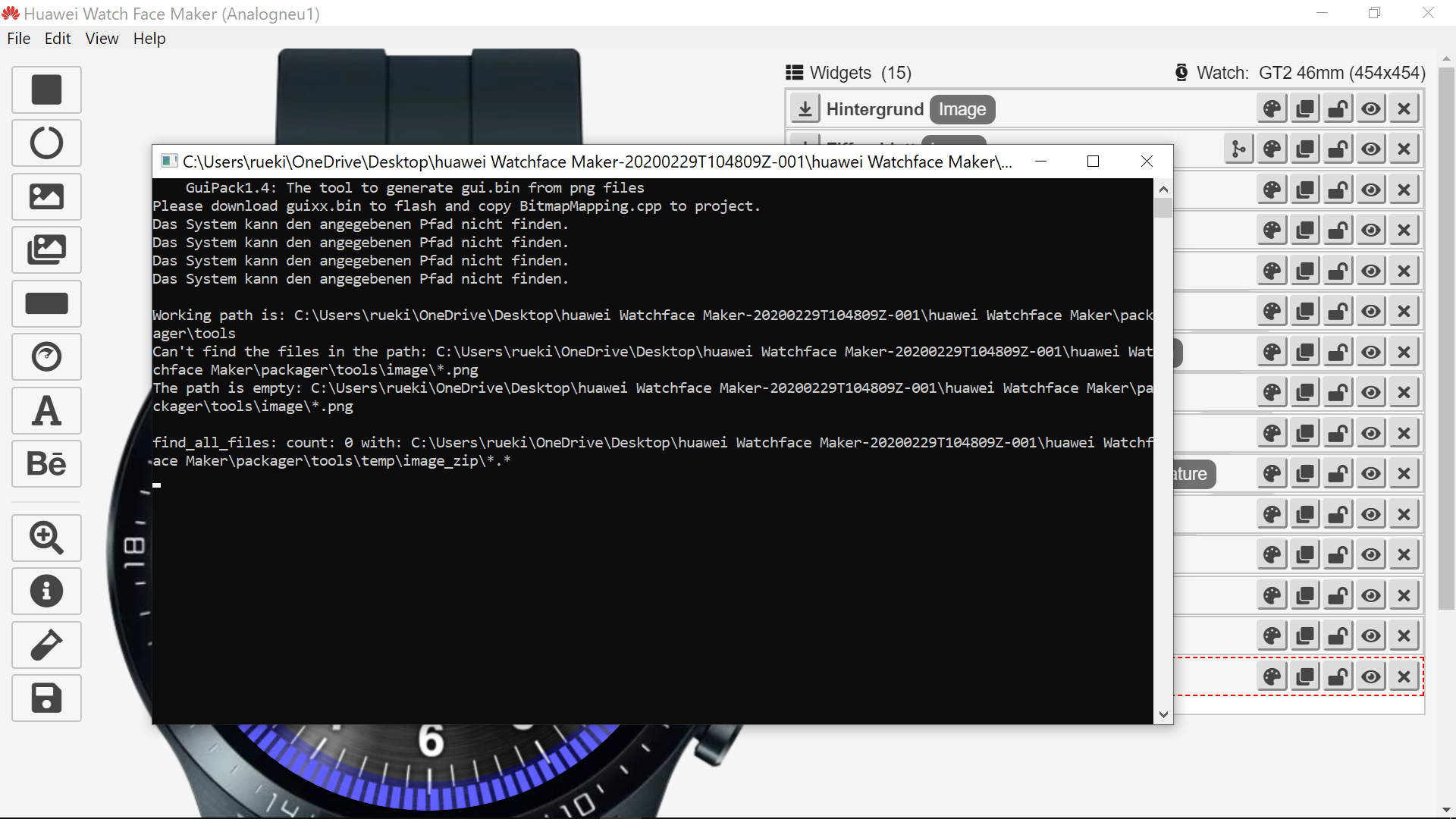This screenshot has width=1456, height=819.
Task: Click the Image tag on Hintergrund
Action: (962, 109)
